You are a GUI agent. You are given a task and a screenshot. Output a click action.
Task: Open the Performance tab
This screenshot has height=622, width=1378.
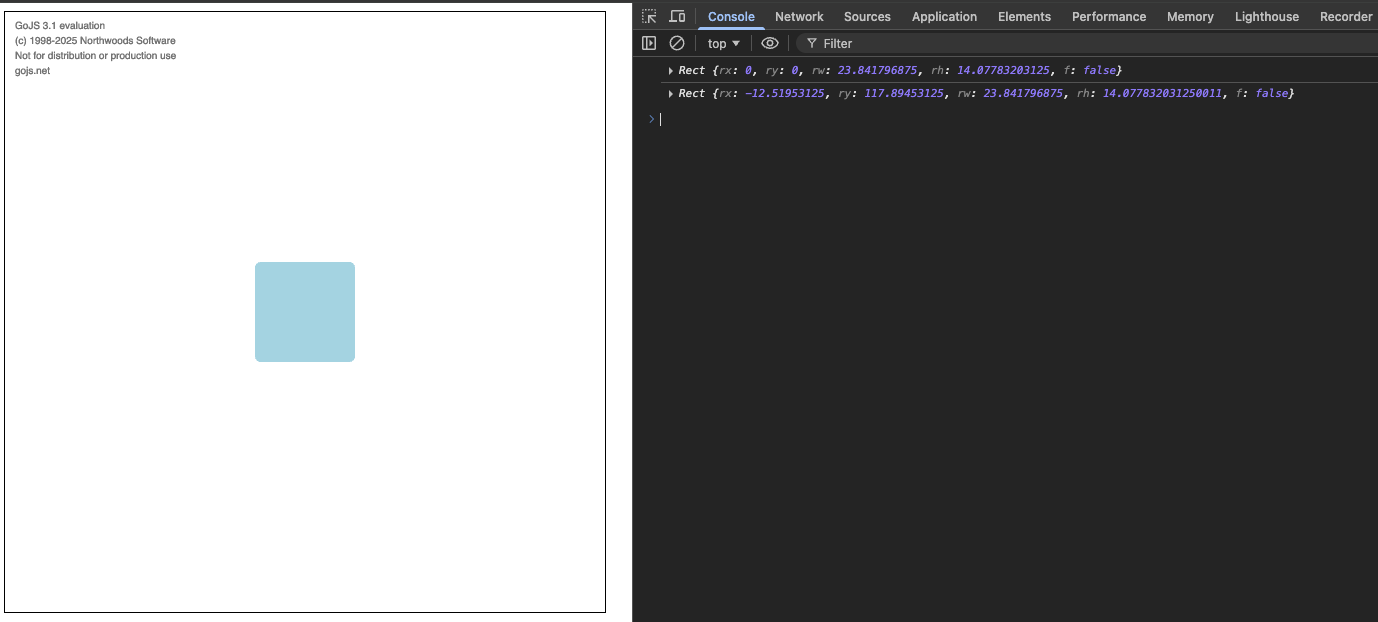1109,16
